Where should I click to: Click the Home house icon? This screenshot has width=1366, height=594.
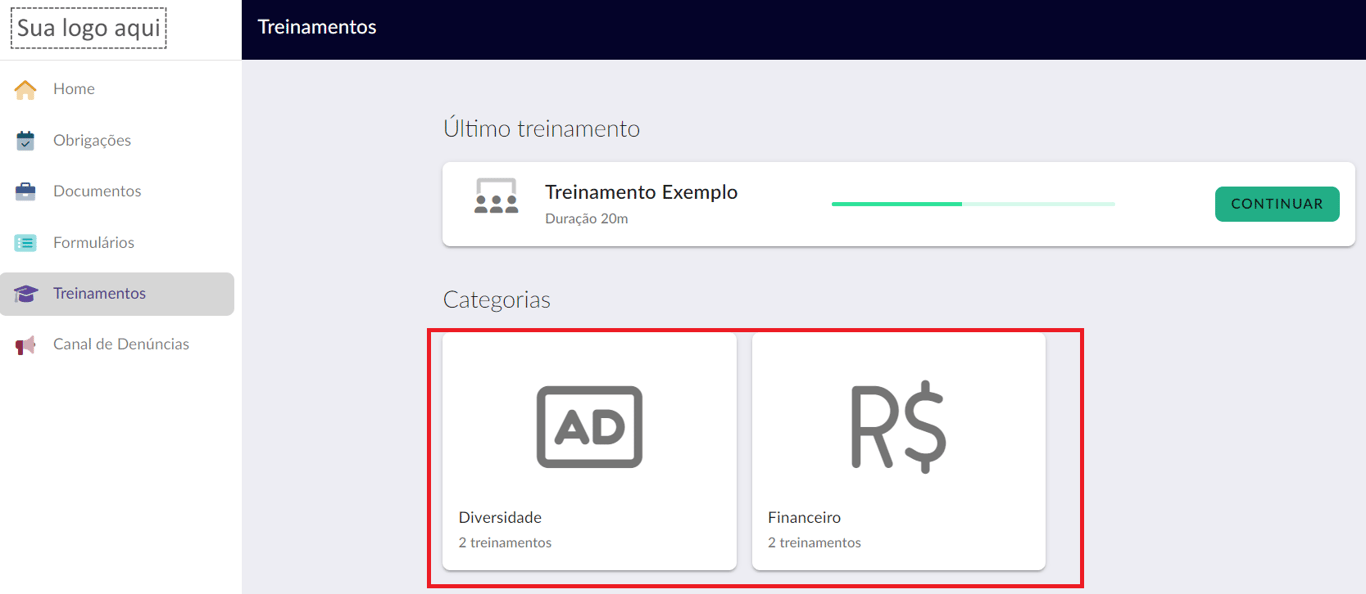(25, 89)
